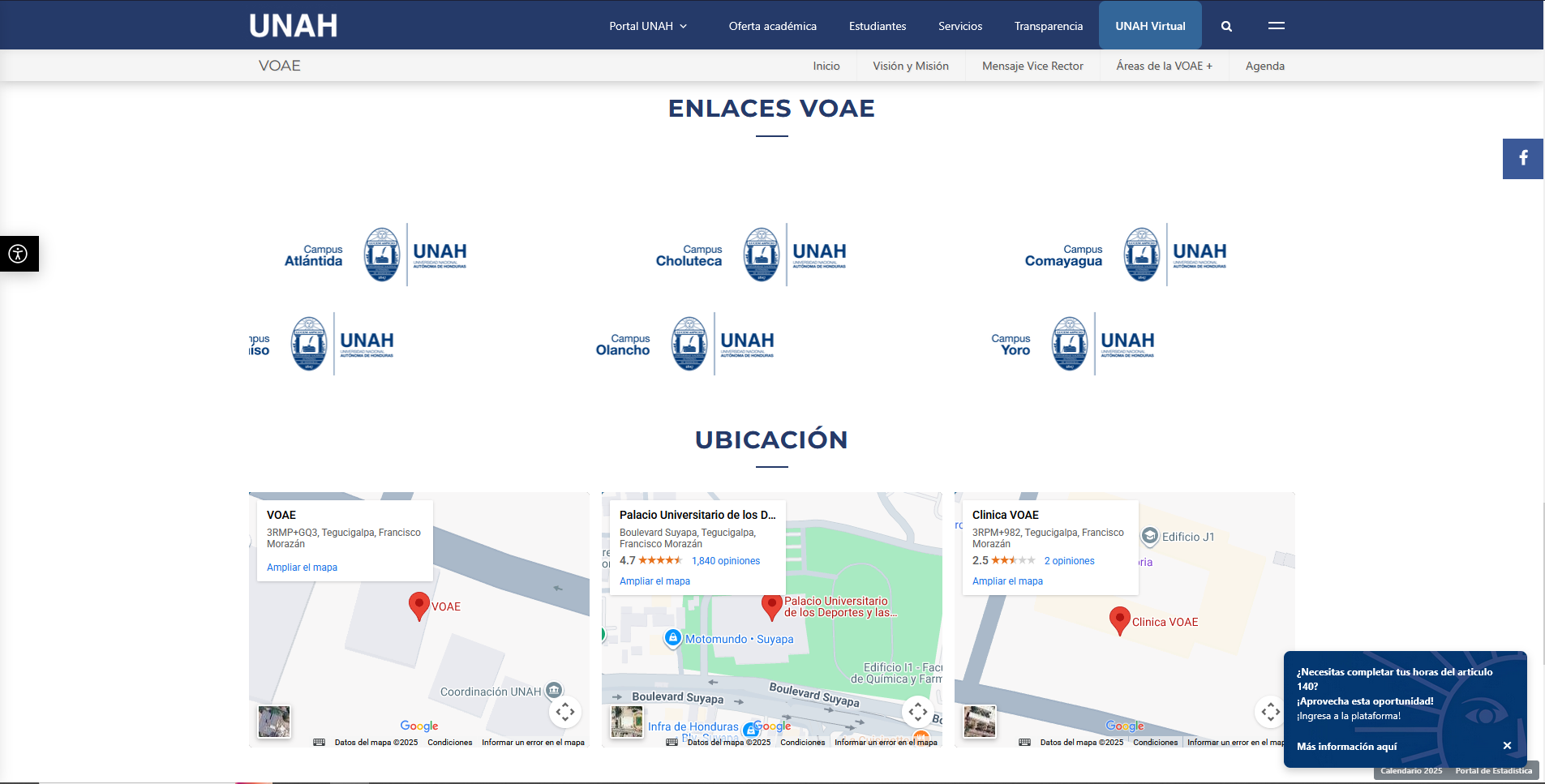Dismiss the notification popup with the X
This screenshot has height=784, width=1545.
pos(1508,745)
